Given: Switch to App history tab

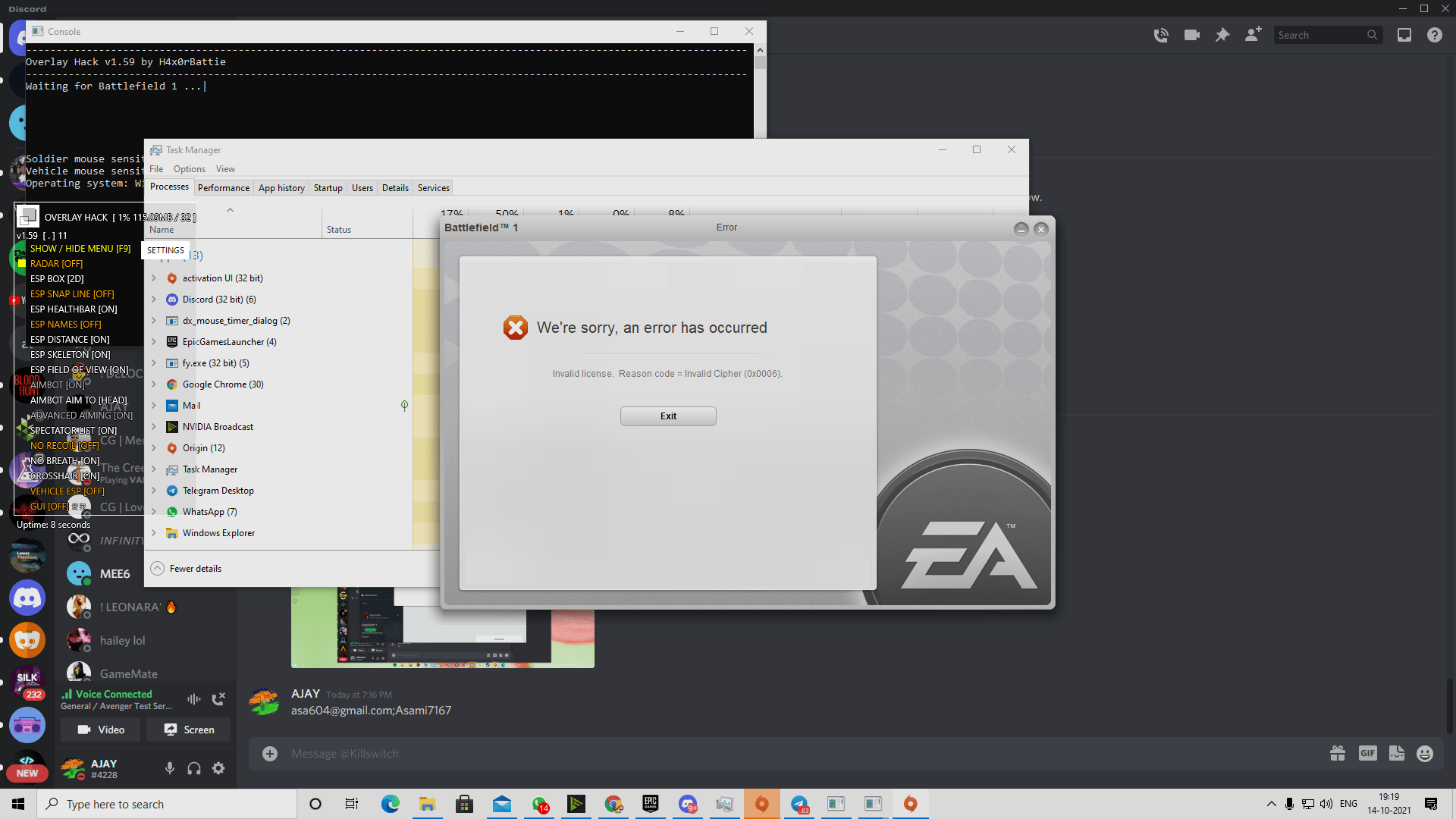Looking at the screenshot, I should [281, 187].
